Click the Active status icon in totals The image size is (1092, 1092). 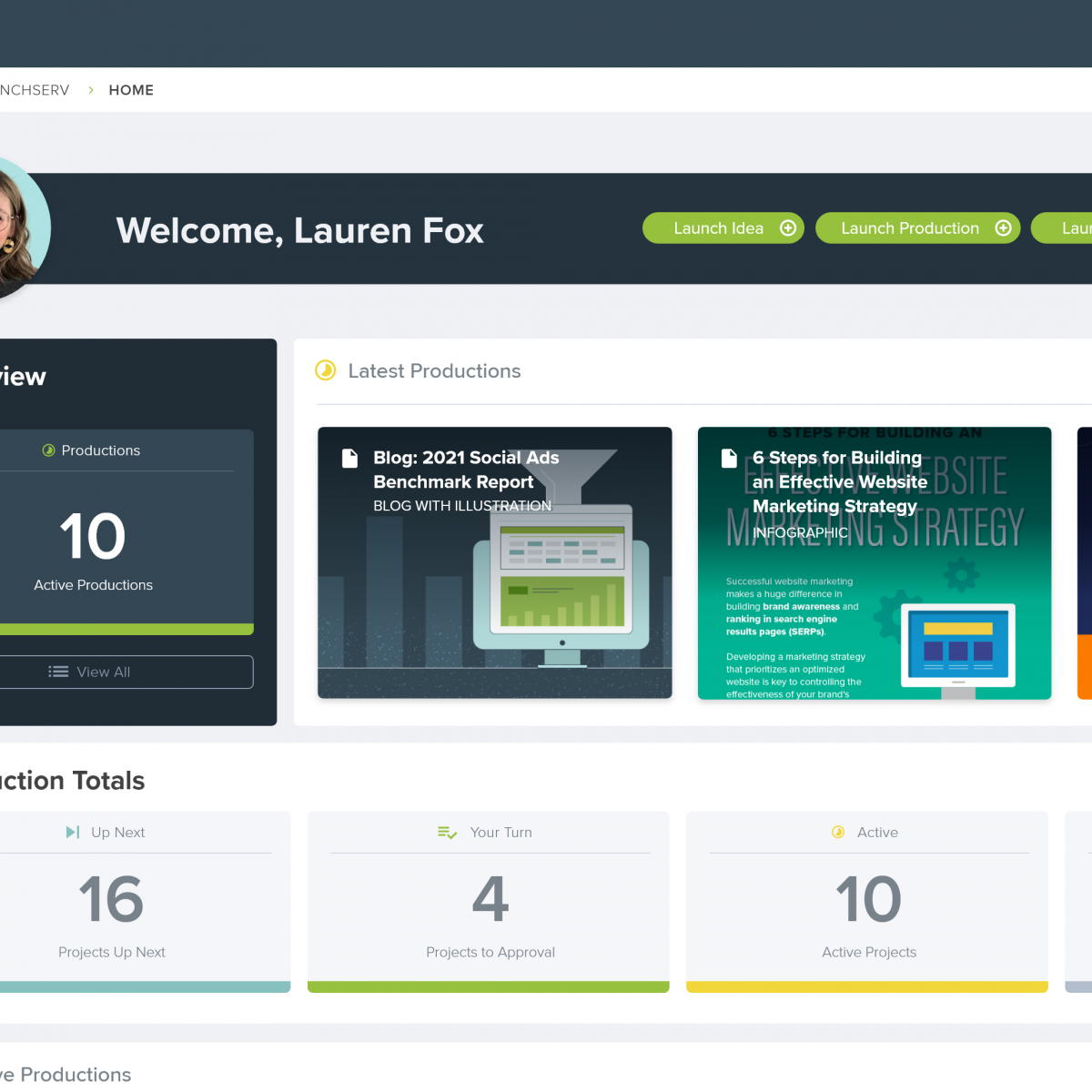[x=838, y=833]
